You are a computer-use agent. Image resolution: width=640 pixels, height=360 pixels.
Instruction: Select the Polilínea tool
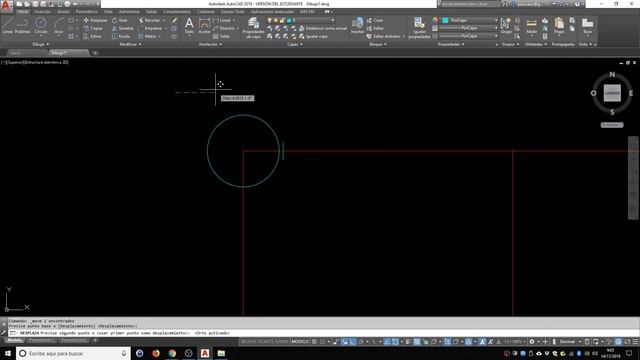(22, 25)
